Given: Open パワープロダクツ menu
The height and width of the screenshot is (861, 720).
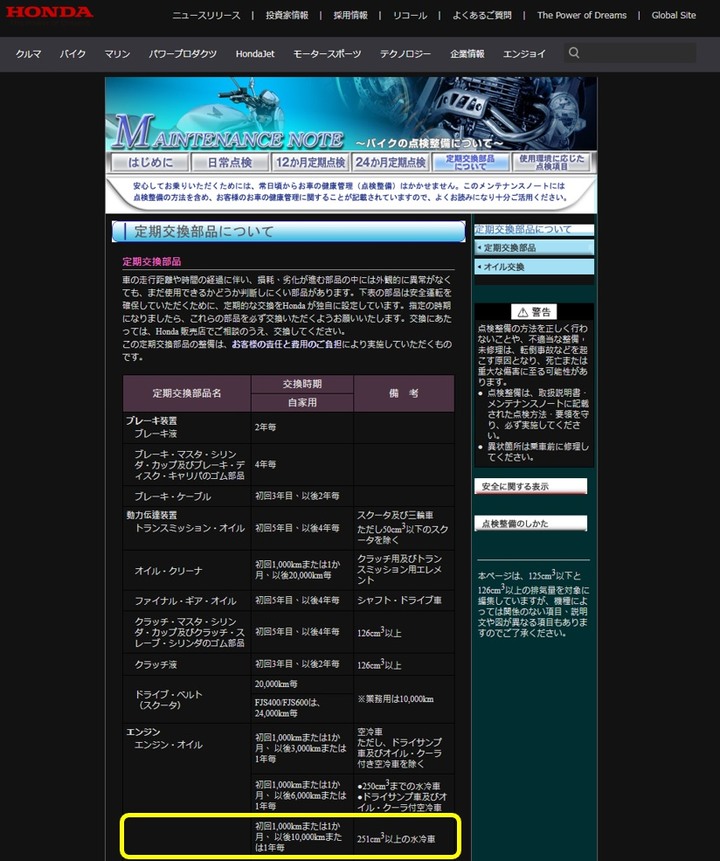Looking at the screenshot, I should [x=182, y=54].
